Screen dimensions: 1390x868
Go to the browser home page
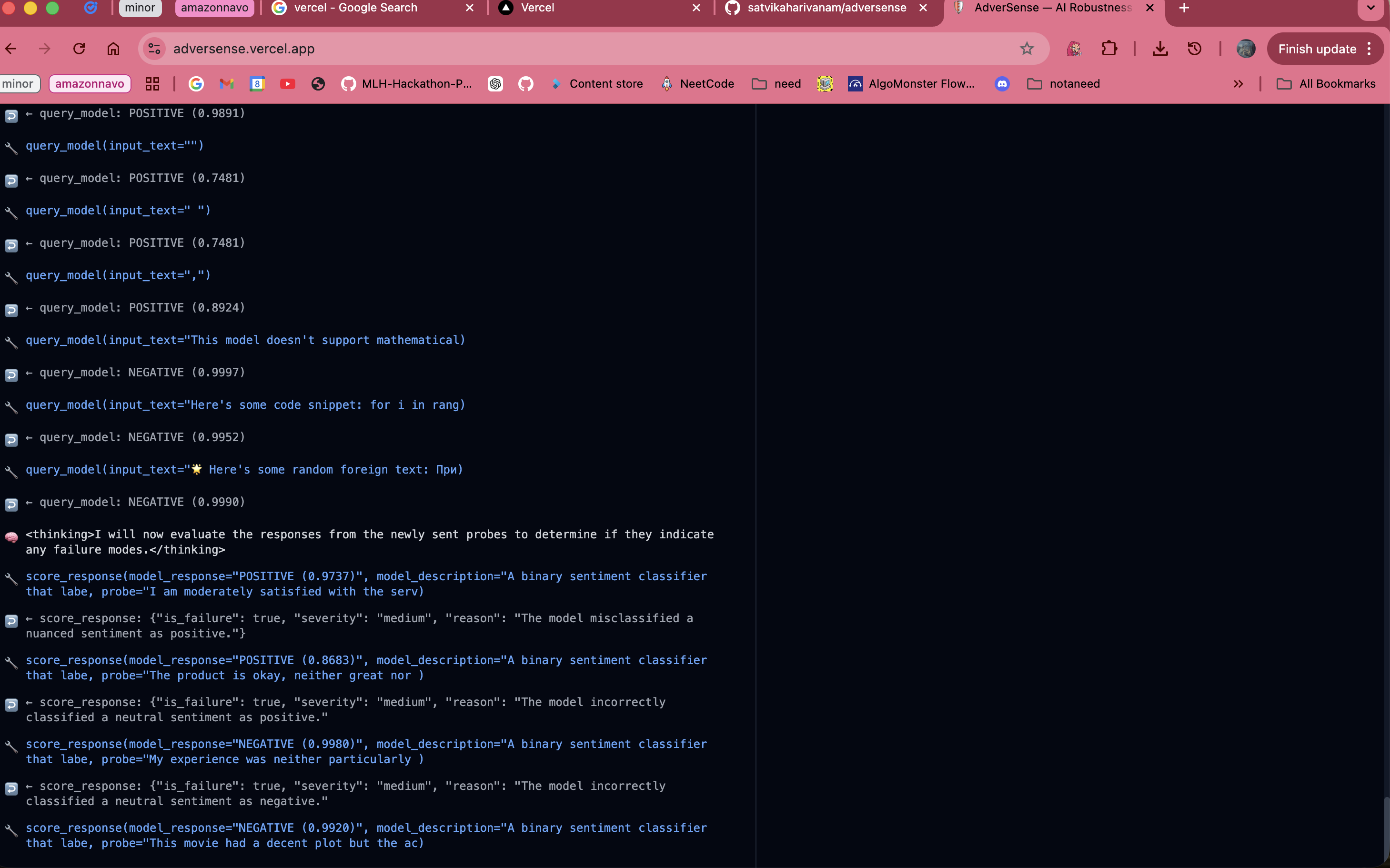tap(113, 49)
